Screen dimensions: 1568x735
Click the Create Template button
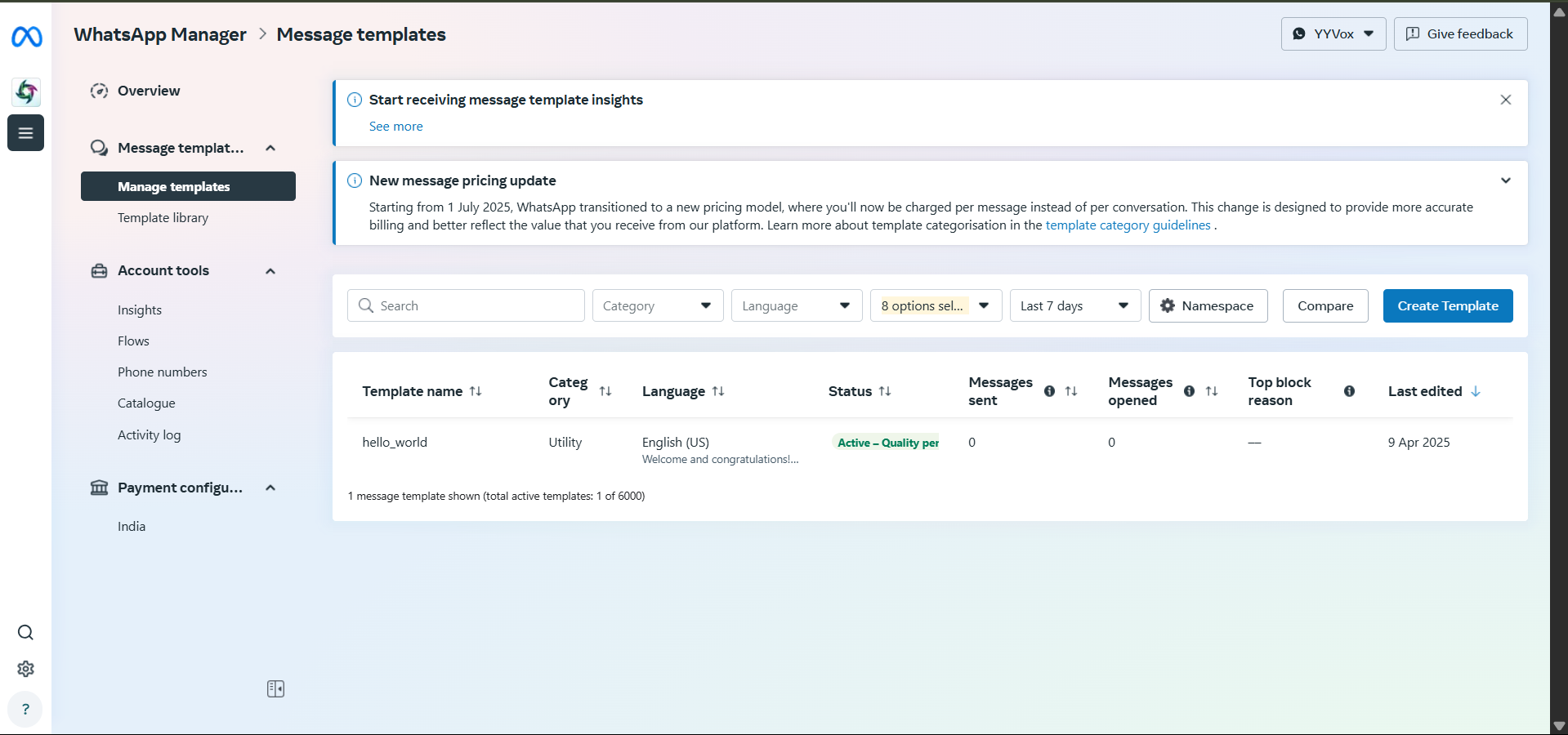(1447, 306)
